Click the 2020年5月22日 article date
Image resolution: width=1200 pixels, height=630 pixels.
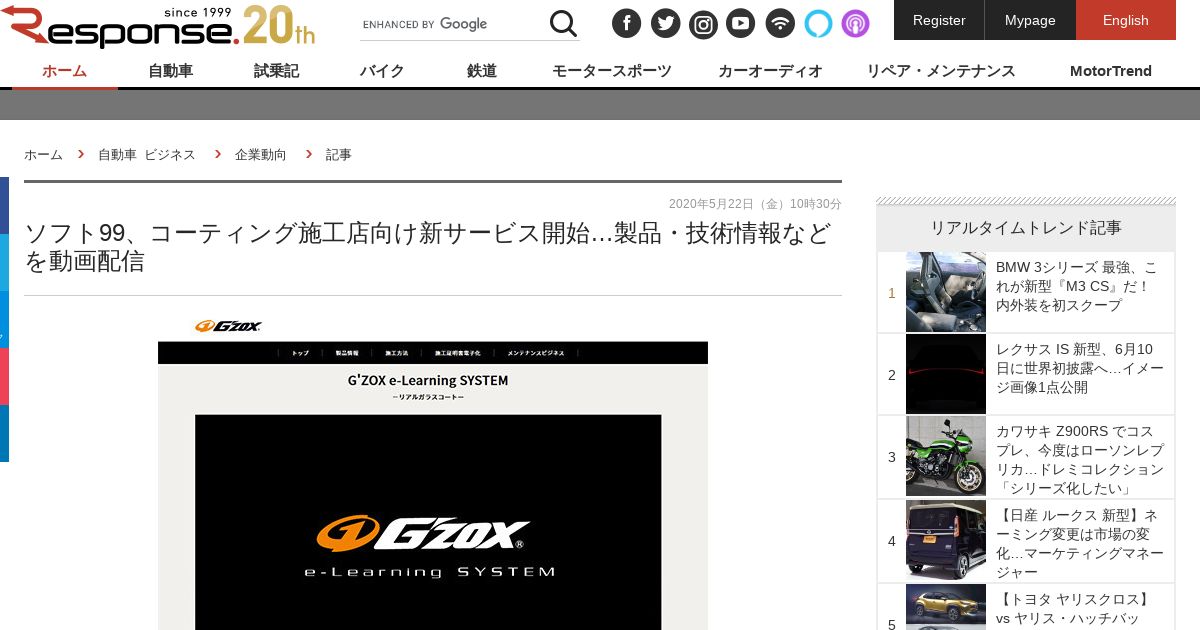pyautogui.click(x=755, y=204)
